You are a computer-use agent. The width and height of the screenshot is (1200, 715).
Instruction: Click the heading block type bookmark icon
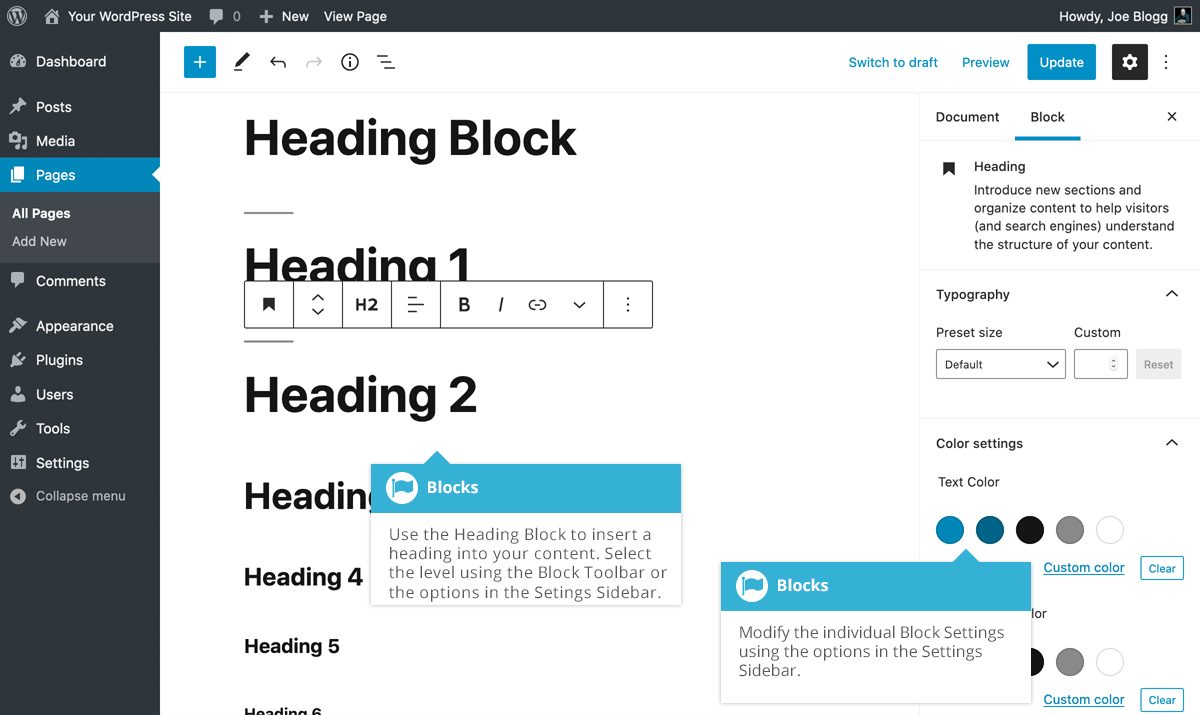pyautogui.click(x=269, y=305)
